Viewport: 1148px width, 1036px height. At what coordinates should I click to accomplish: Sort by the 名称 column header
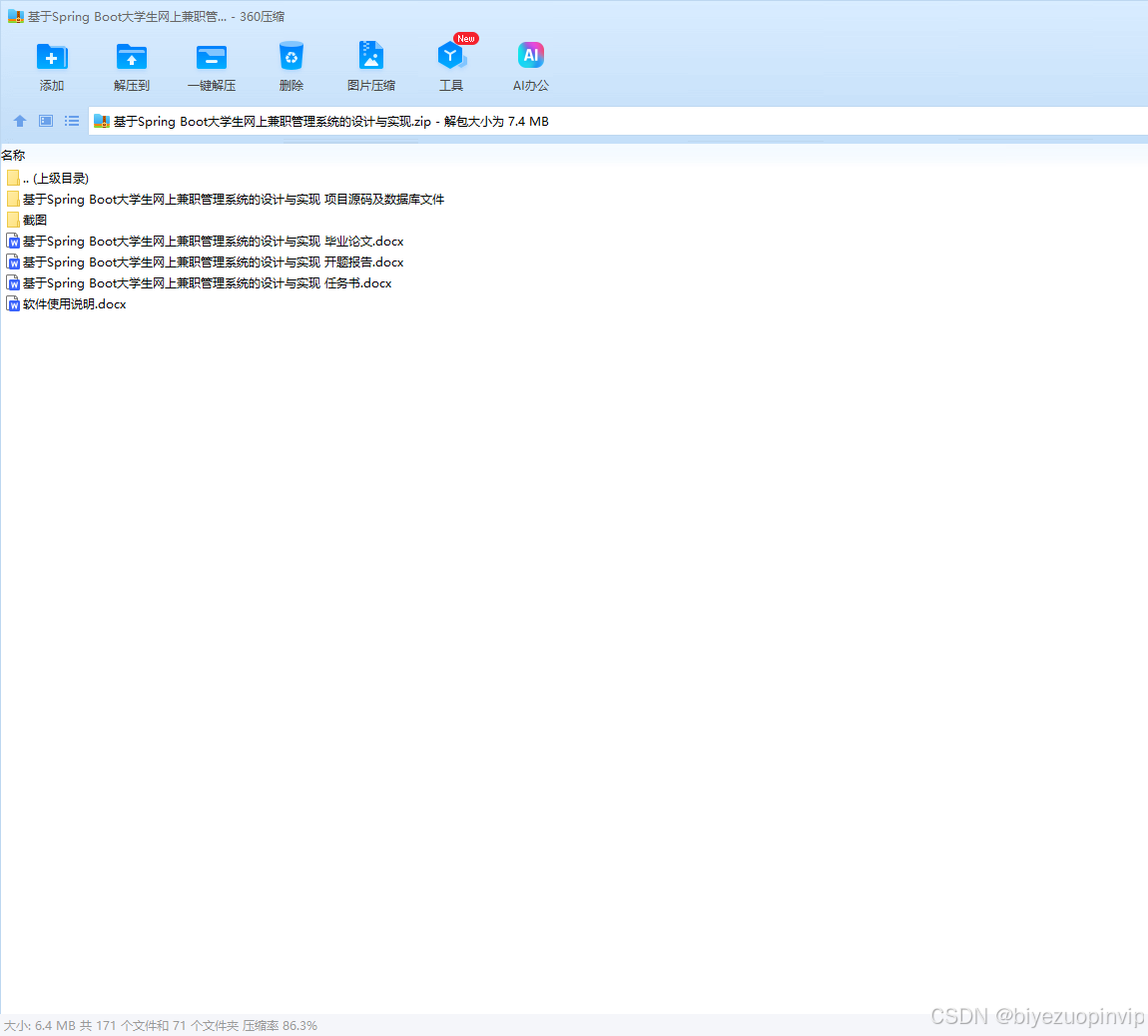(13, 156)
